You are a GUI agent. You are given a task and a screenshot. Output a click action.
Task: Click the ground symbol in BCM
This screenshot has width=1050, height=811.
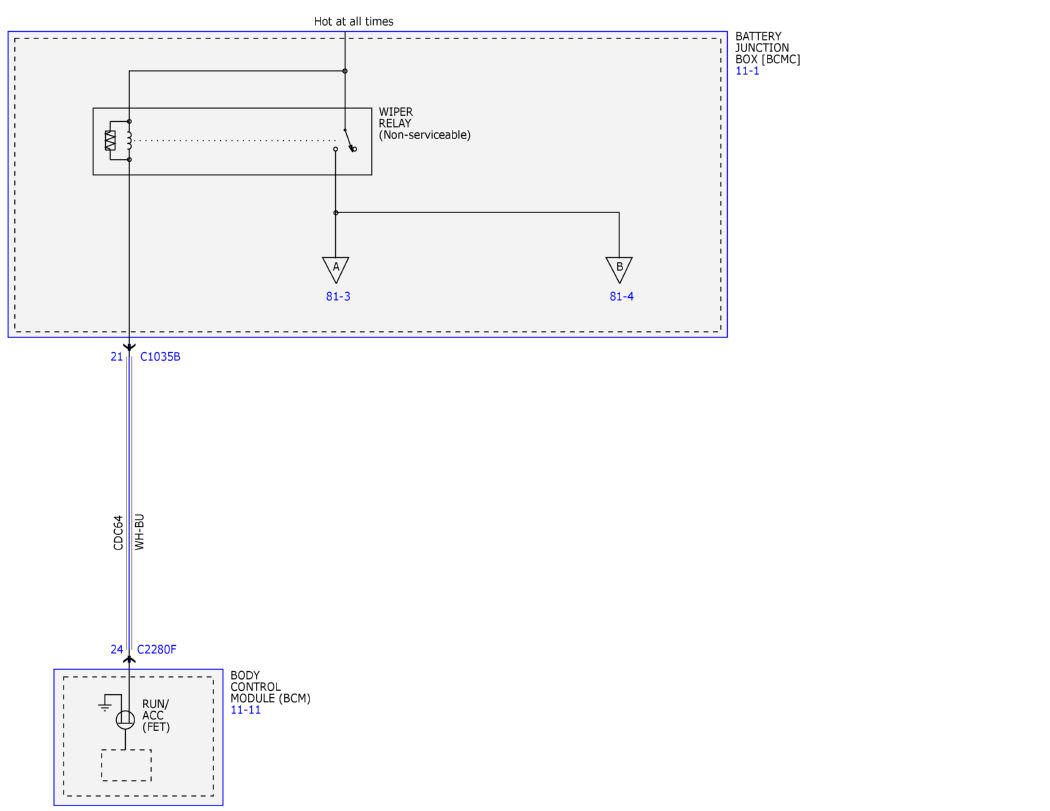pos(104,705)
